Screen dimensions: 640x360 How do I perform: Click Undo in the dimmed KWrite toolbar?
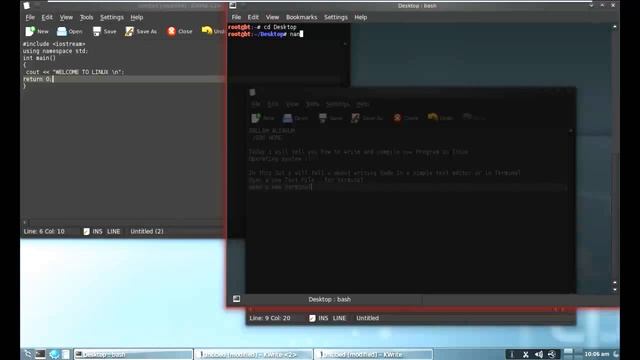[x=440, y=118]
